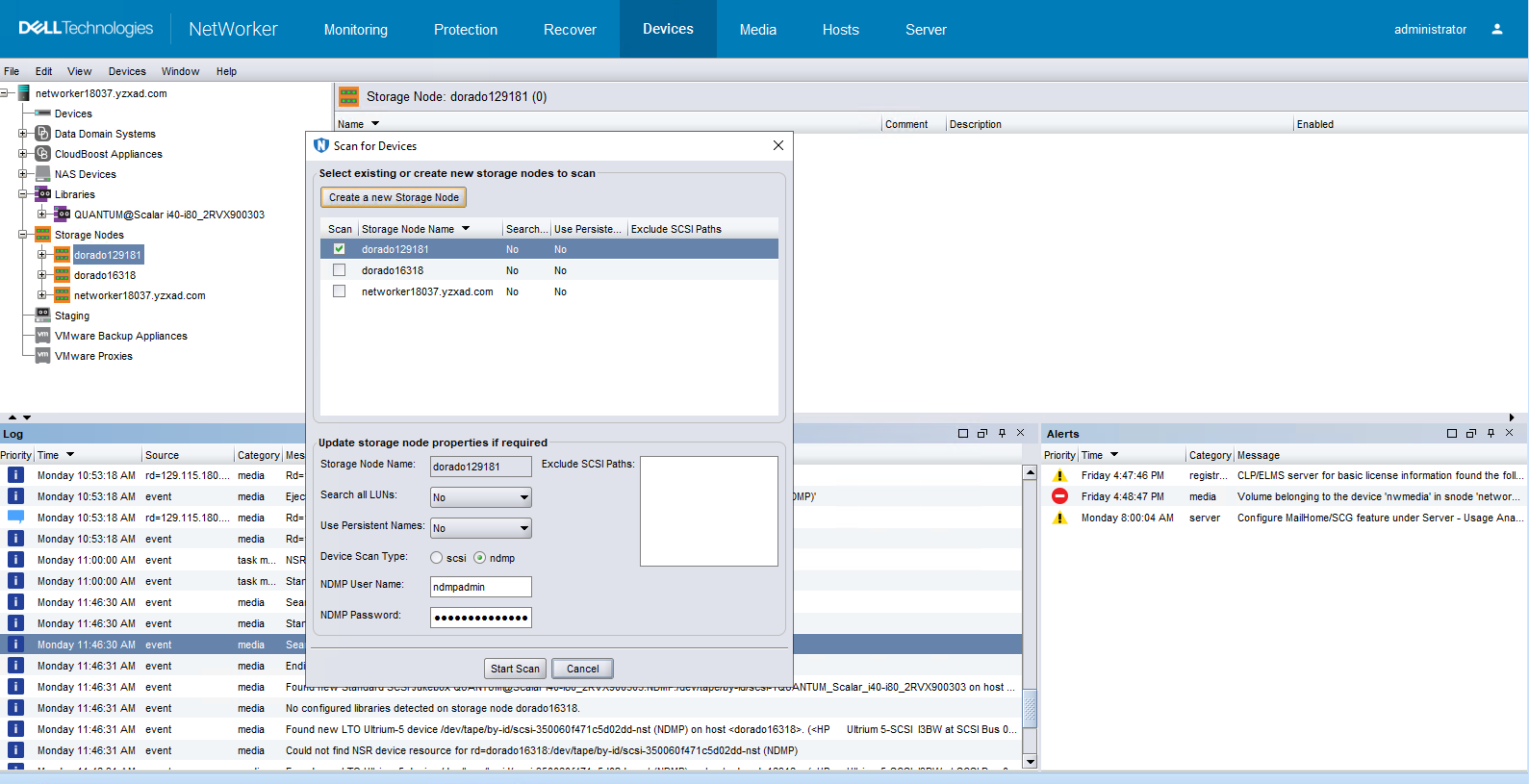This screenshot has width=1529, height=784.
Task: Switch to the Monitoring tab
Action: coord(355,30)
